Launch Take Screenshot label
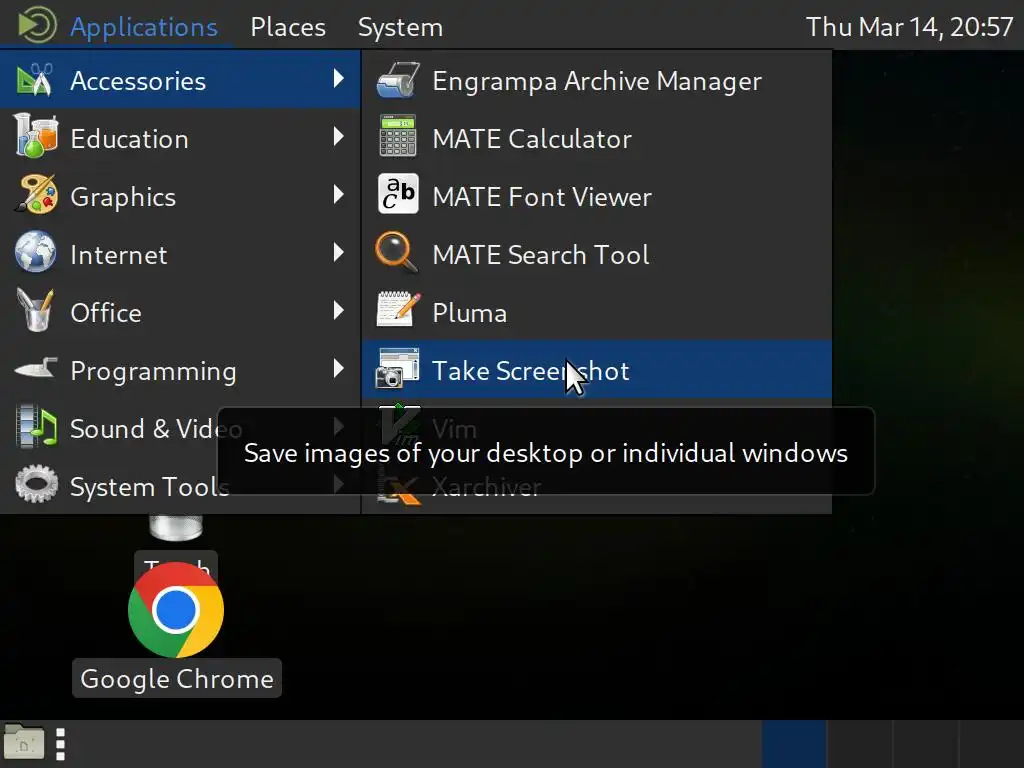This screenshot has width=1024, height=768. click(x=530, y=371)
